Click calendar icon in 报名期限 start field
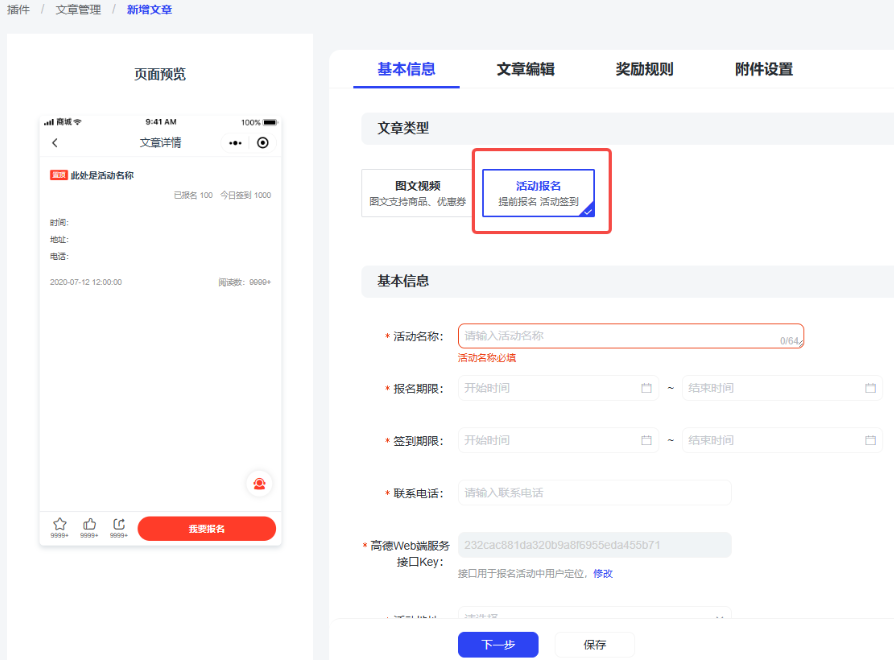Screen dimensions: 894x660 point(647,388)
